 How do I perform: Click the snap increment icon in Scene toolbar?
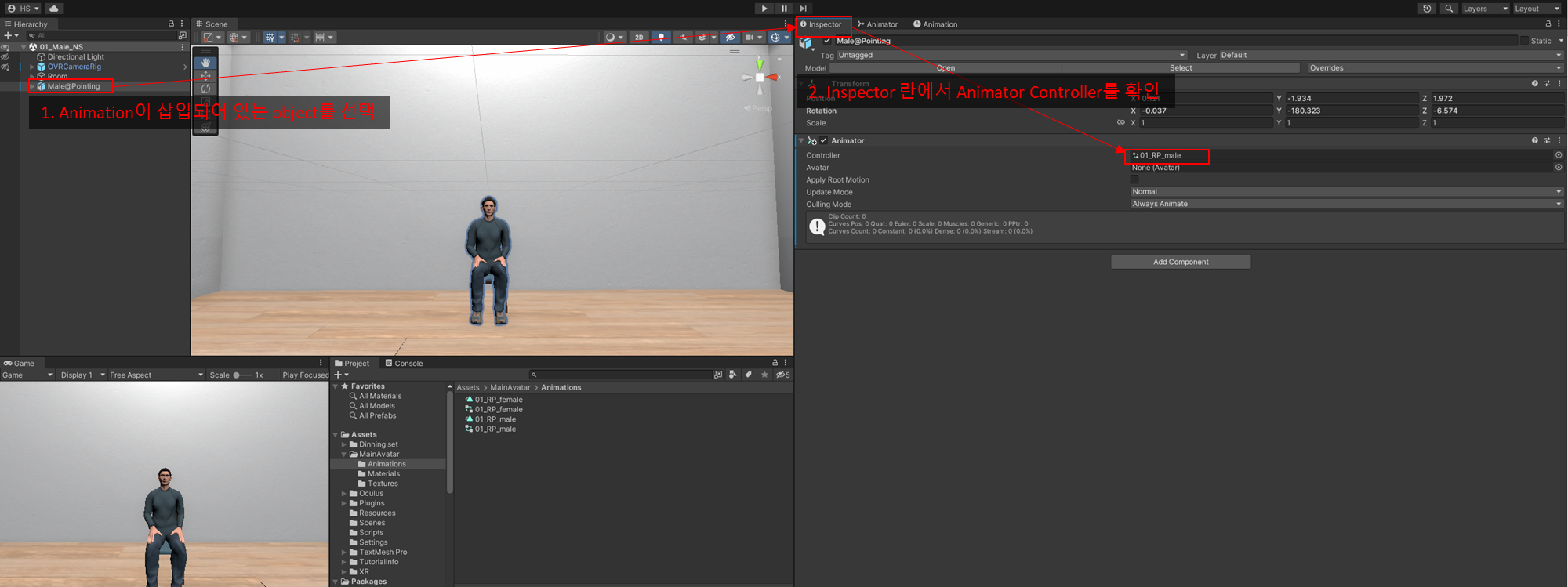(x=320, y=37)
